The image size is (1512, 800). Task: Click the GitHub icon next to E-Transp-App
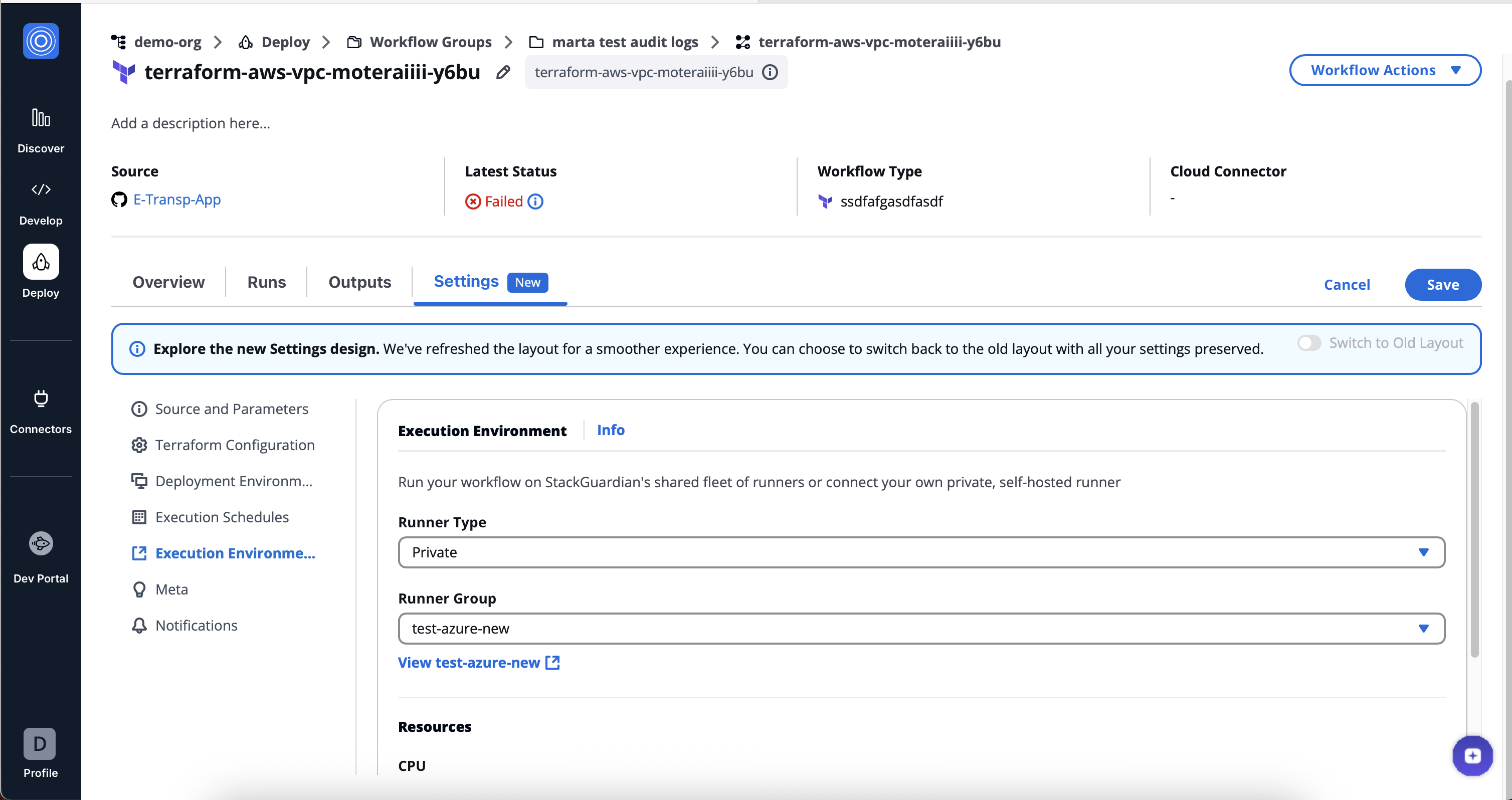click(x=119, y=199)
